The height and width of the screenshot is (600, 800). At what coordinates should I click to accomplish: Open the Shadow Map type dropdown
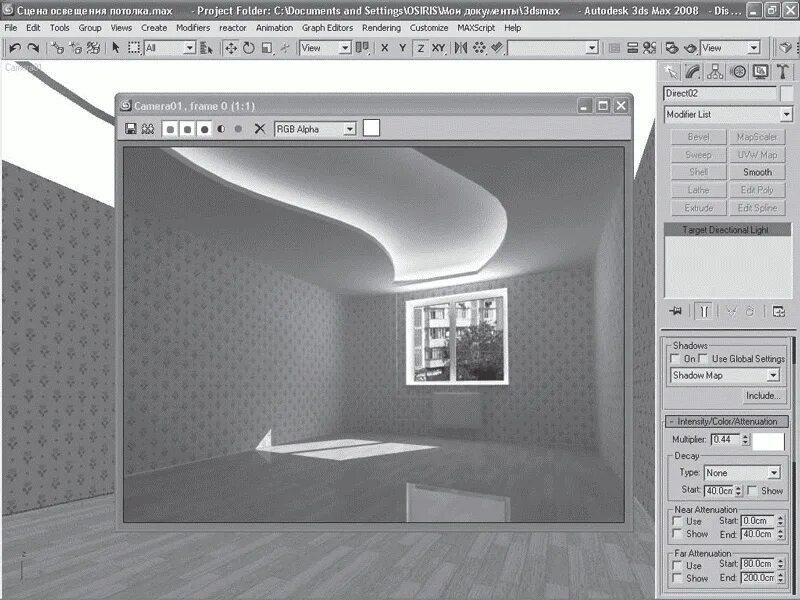[x=725, y=376]
